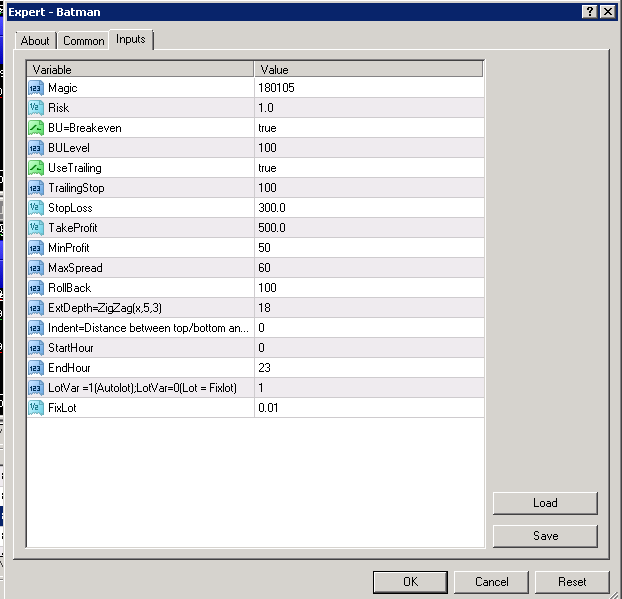Click the RollBack variable name

click(x=69, y=288)
